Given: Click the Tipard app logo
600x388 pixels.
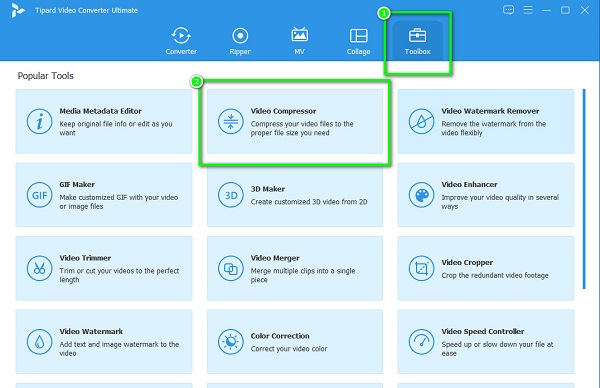Looking at the screenshot, I should [x=17, y=10].
